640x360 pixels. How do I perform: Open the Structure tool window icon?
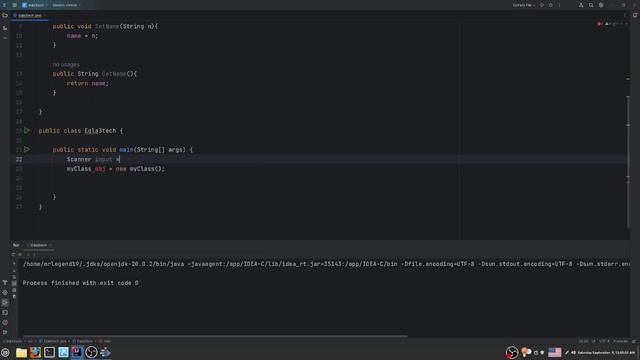[5, 28]
